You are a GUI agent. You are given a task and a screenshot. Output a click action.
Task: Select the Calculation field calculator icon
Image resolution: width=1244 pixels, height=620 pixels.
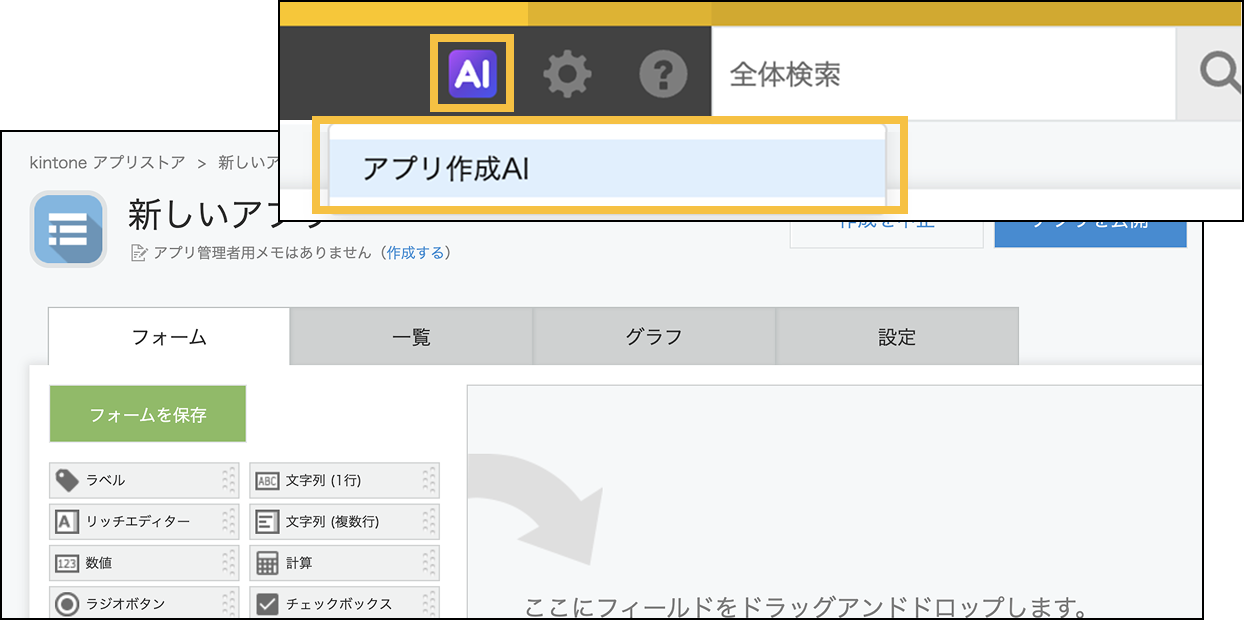coord(267,563)
